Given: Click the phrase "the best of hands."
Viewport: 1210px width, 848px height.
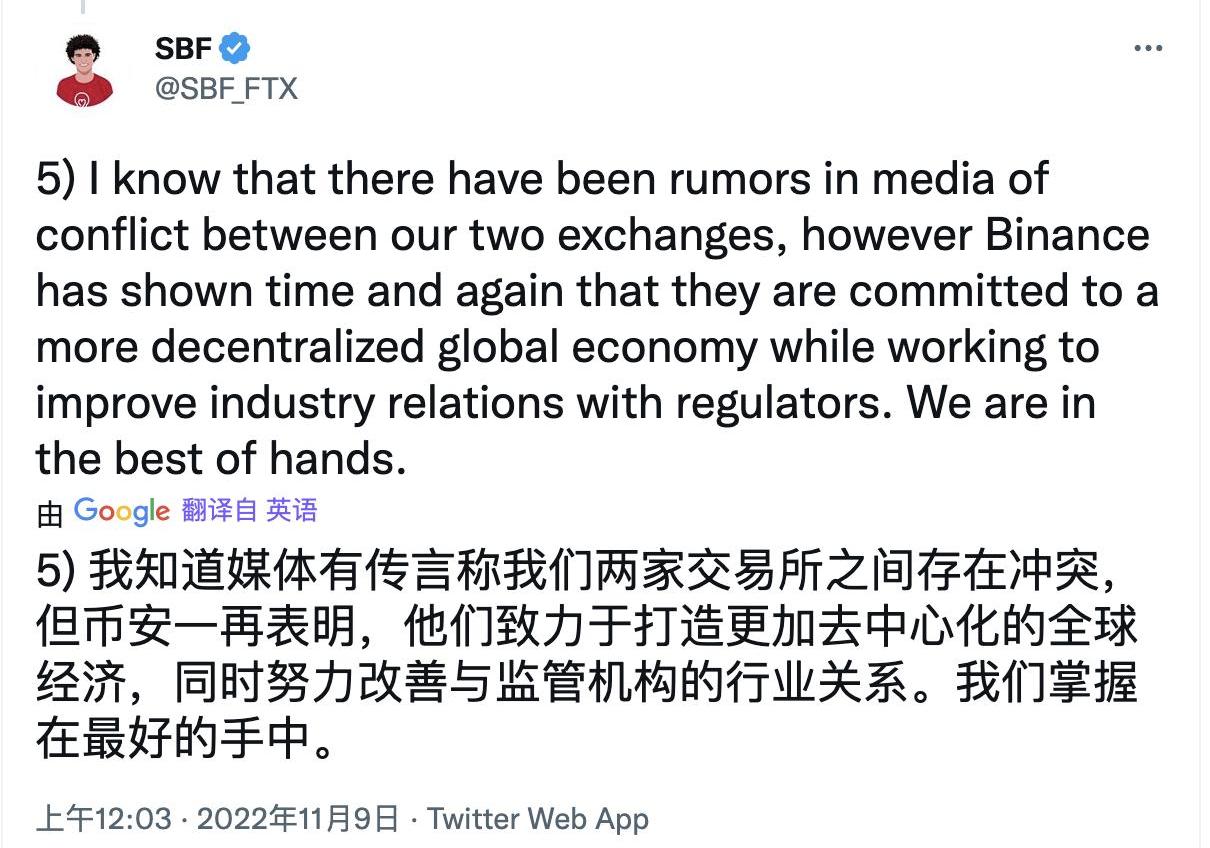Looking at the screenshot, I should tap(220, 458).
